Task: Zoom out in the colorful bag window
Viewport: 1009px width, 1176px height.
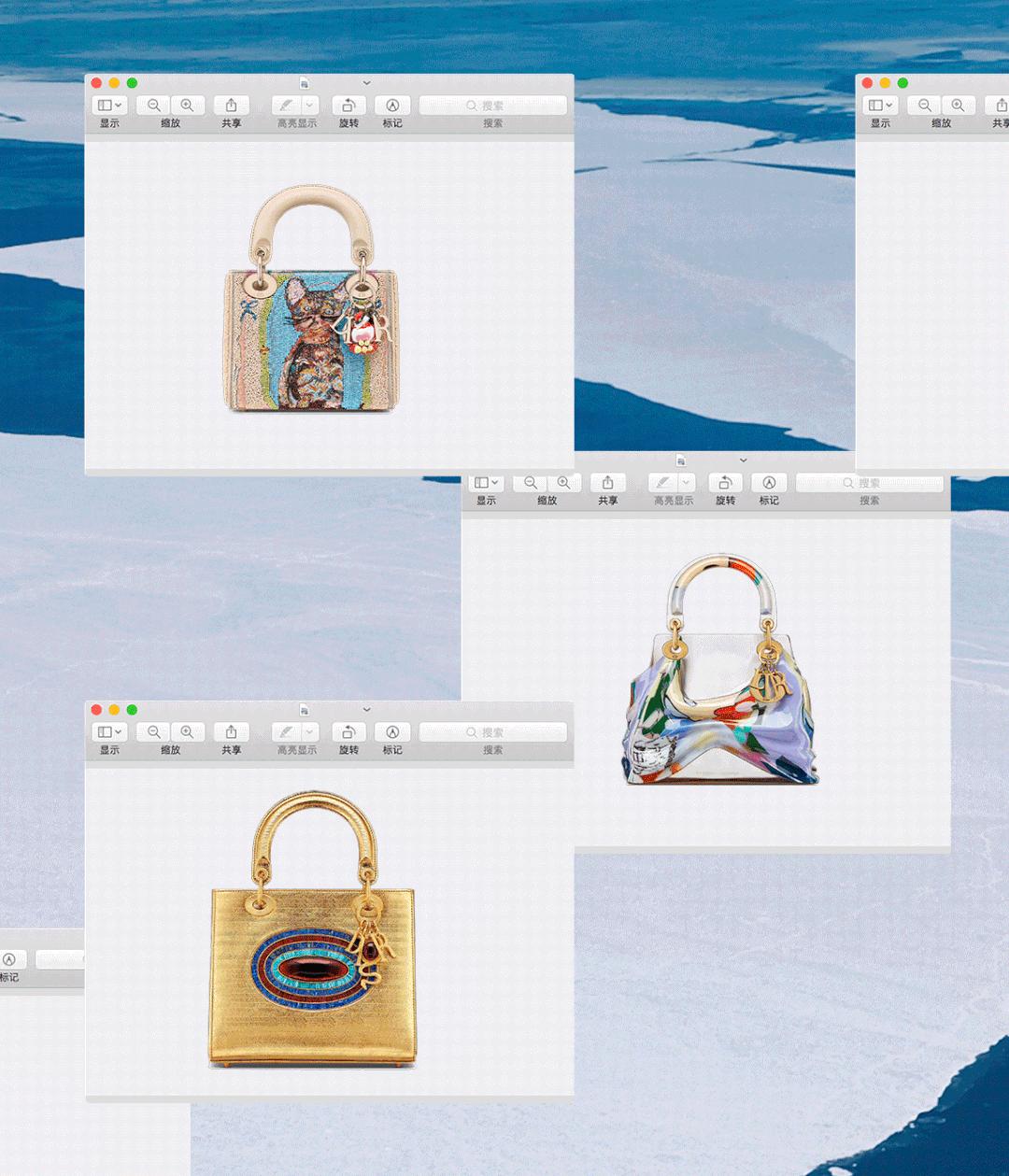Action: [531, 483]
